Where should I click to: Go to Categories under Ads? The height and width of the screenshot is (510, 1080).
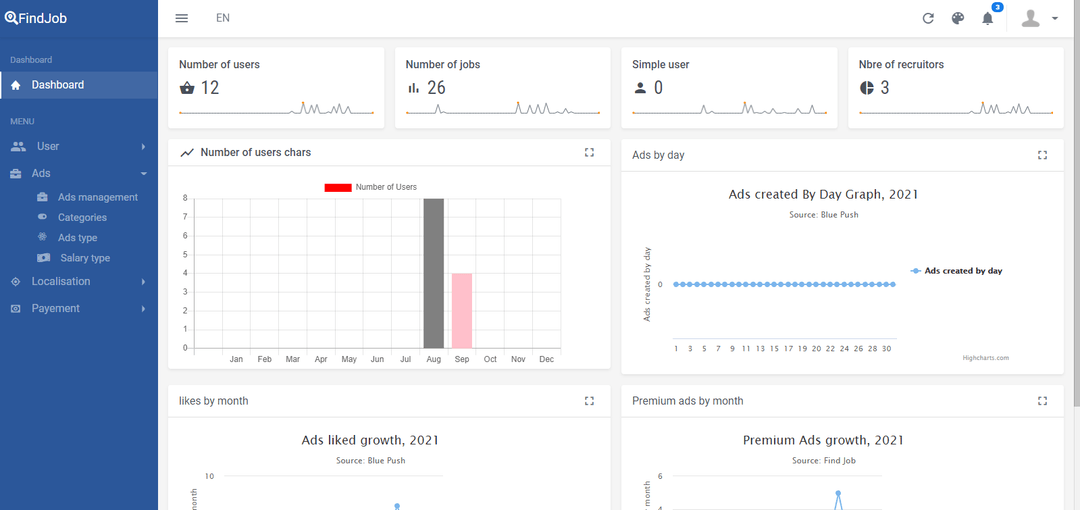coord(82,217)
